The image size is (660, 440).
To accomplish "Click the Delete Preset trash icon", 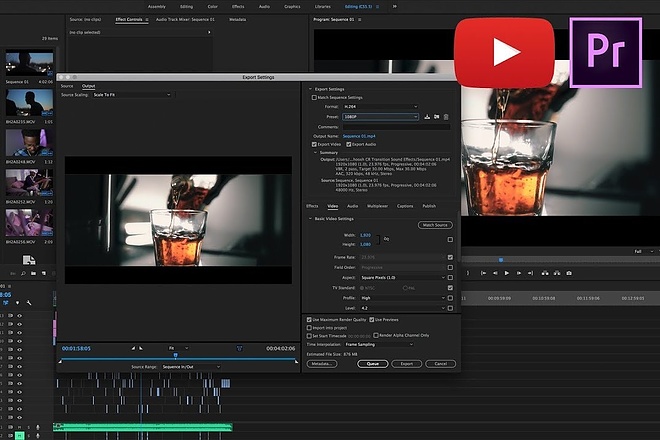I will pos(446,117).
